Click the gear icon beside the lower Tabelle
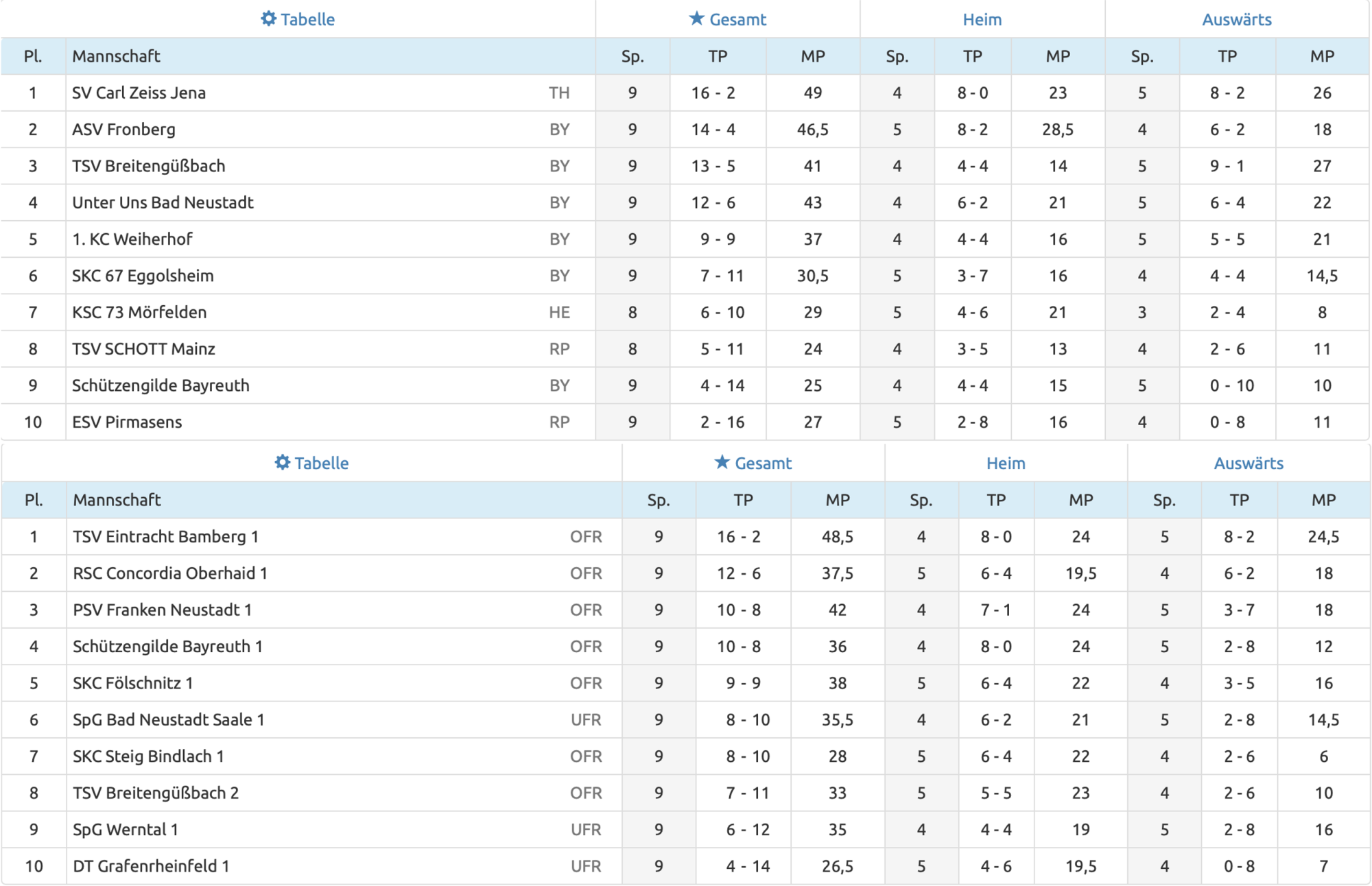Screen dimensions: 1372x886 pos(282,462)
